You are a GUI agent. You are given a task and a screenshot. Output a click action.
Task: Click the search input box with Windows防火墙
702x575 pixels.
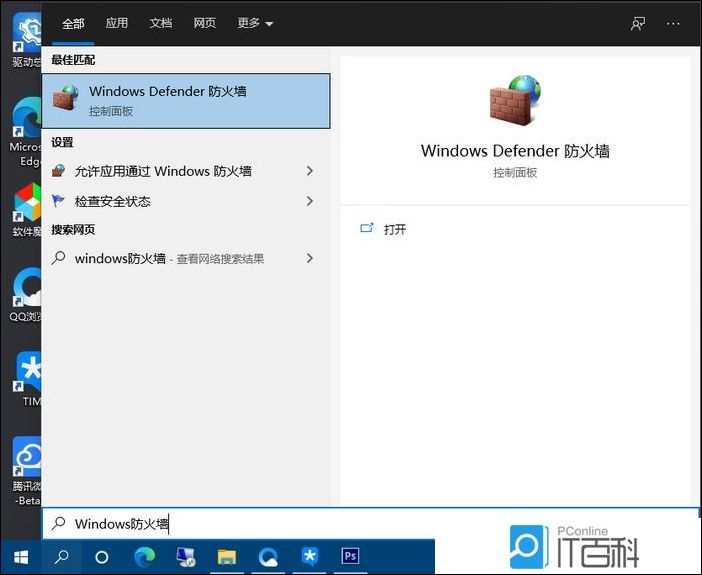371,524
